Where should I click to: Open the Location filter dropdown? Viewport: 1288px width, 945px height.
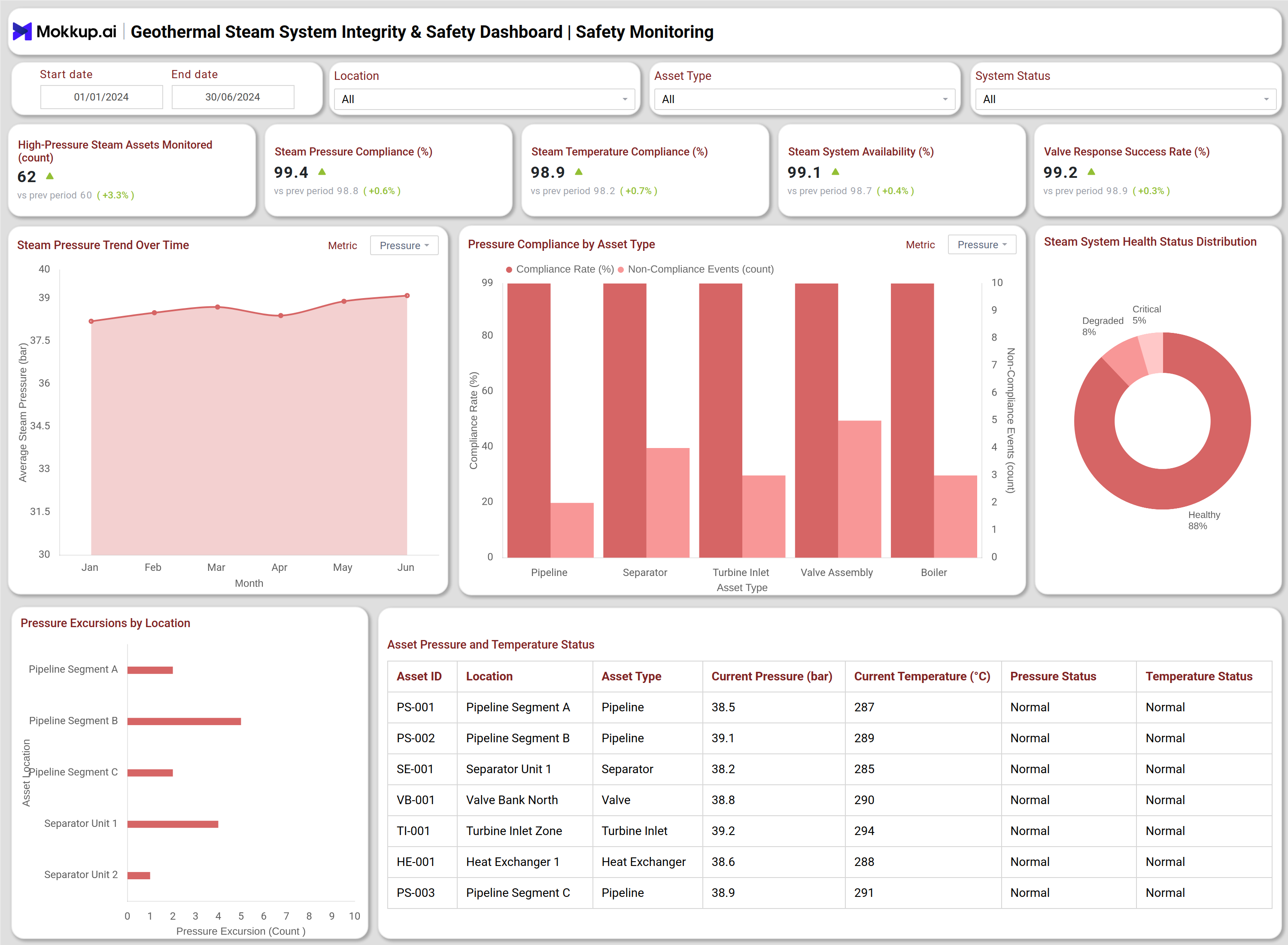pos(484,99)
